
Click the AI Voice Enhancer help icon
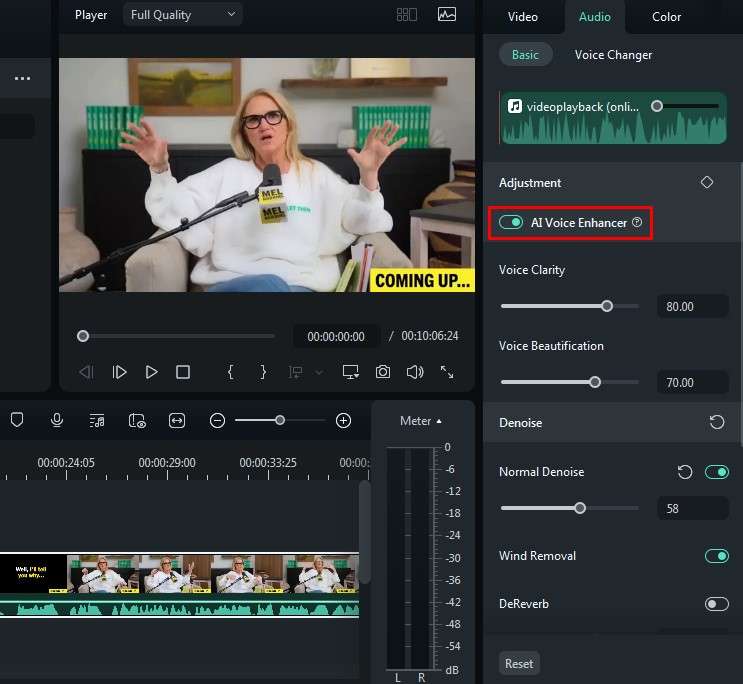click(x=637, y=222)
